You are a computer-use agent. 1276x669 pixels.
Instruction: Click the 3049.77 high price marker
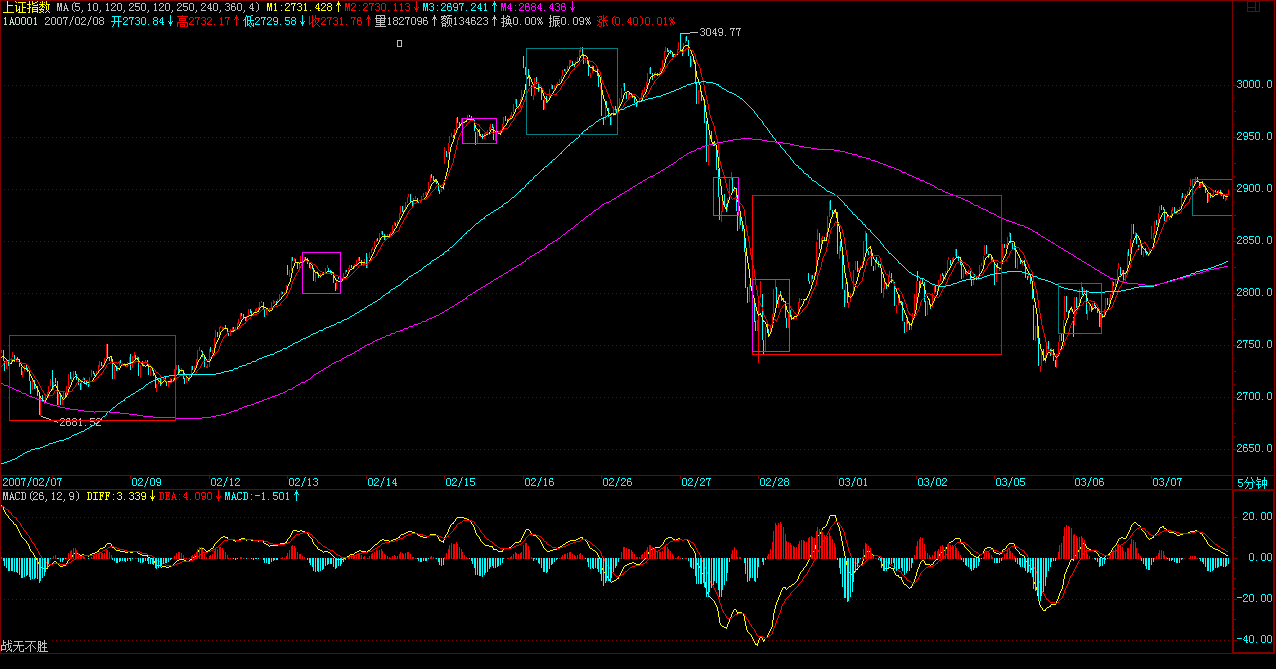(720, 32)
